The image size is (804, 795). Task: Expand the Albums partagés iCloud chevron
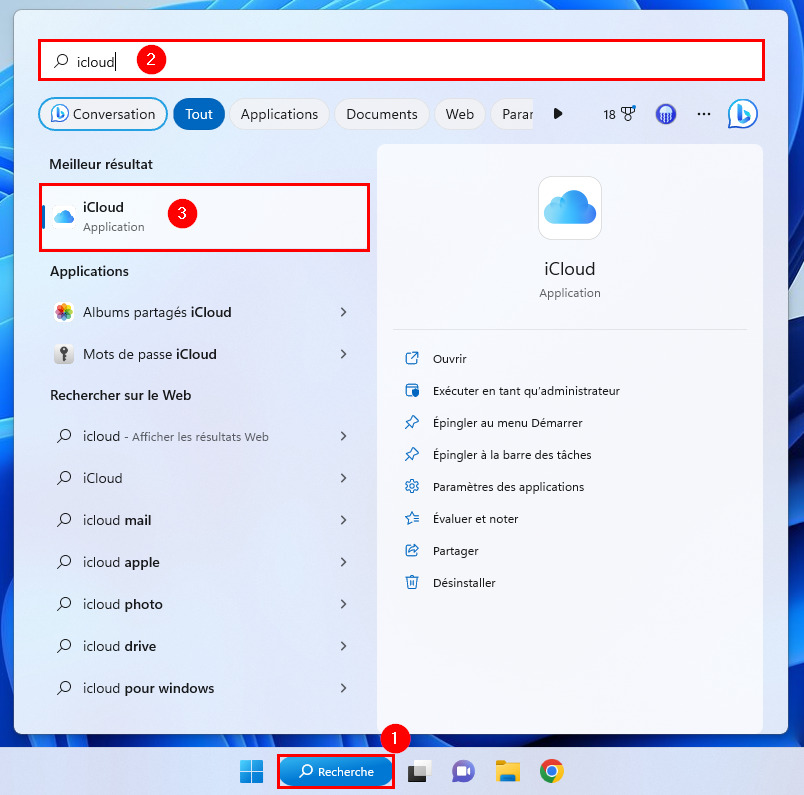344,312
